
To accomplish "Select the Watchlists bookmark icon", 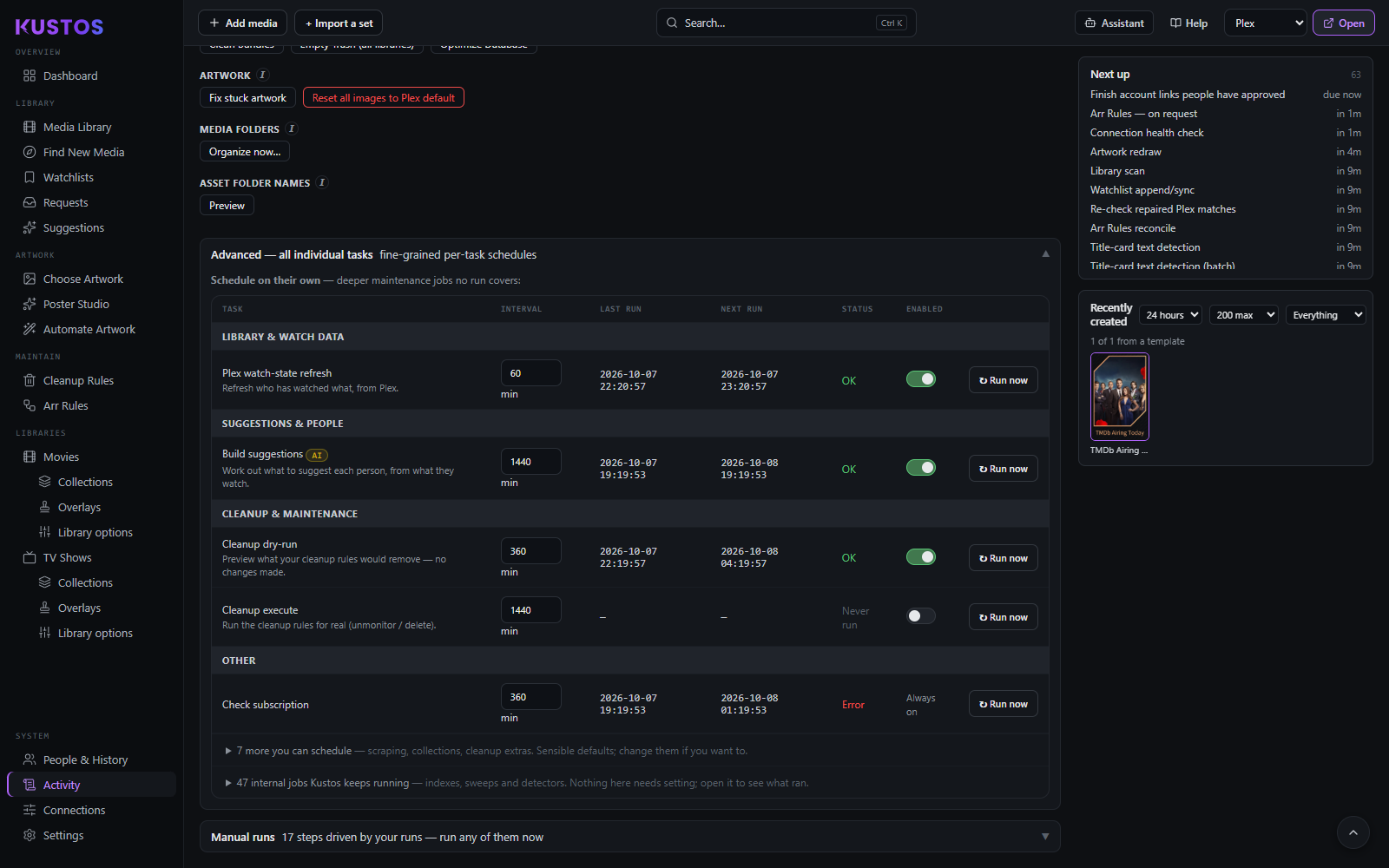I will coord(30,177).
